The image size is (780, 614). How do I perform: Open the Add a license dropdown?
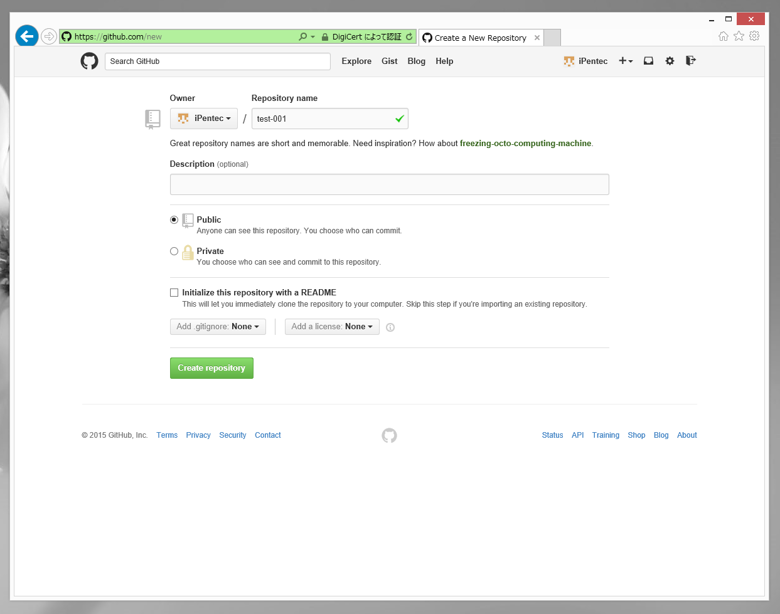coord(332,326)
